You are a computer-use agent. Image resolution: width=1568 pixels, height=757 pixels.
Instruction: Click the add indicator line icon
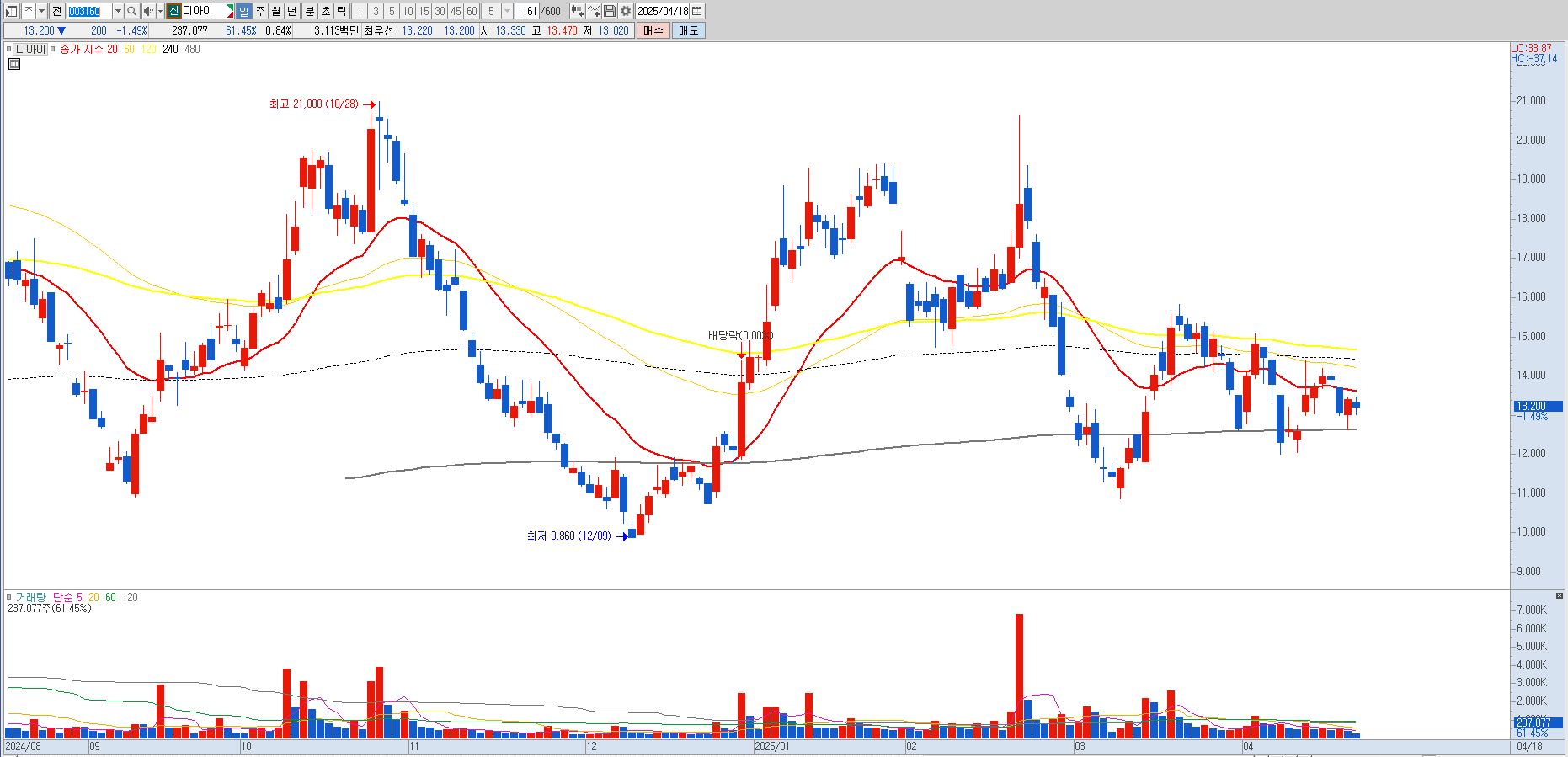(x=594, y=11)
